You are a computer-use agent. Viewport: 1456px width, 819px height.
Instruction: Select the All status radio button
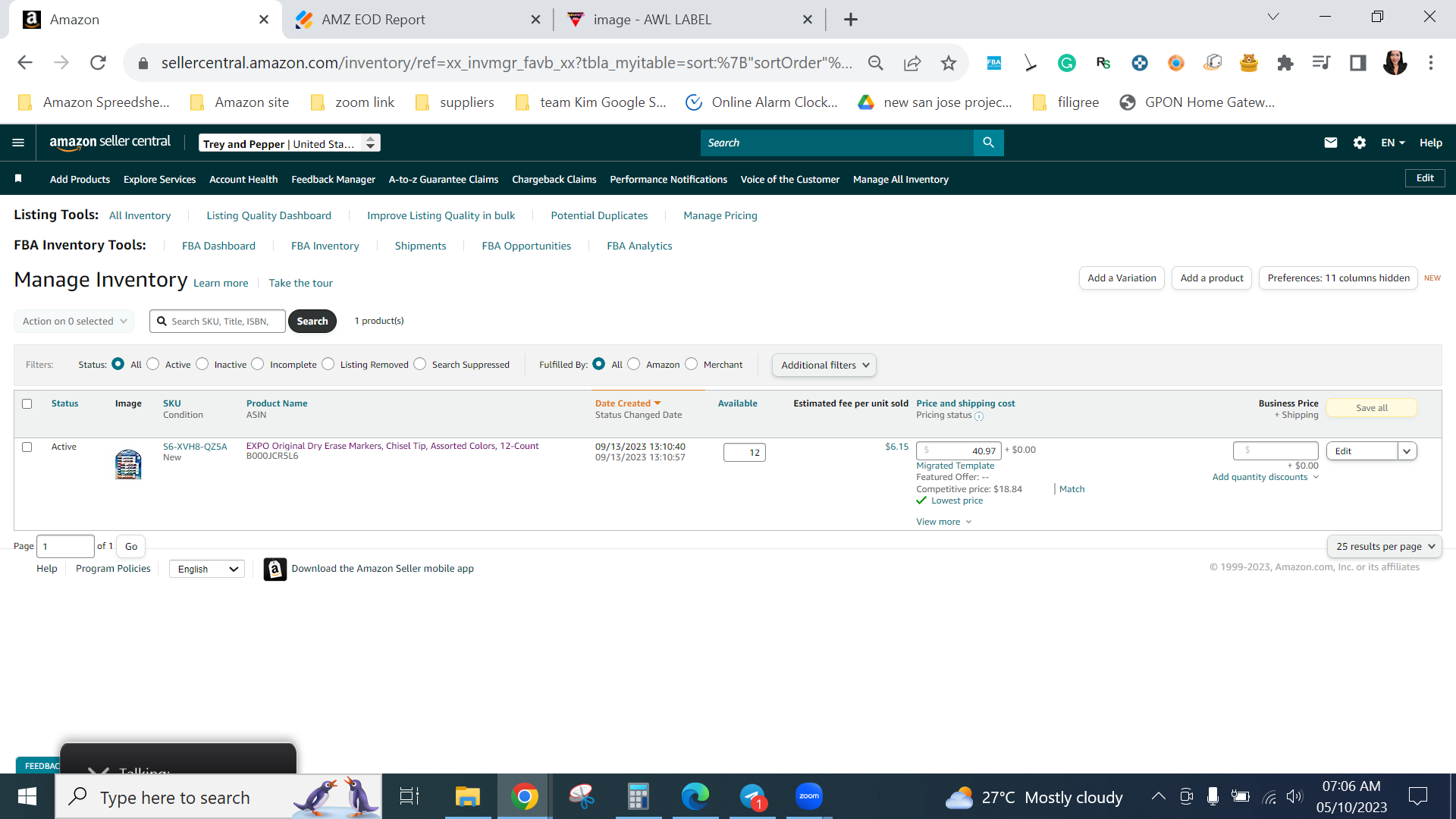[x=118, y=364]
